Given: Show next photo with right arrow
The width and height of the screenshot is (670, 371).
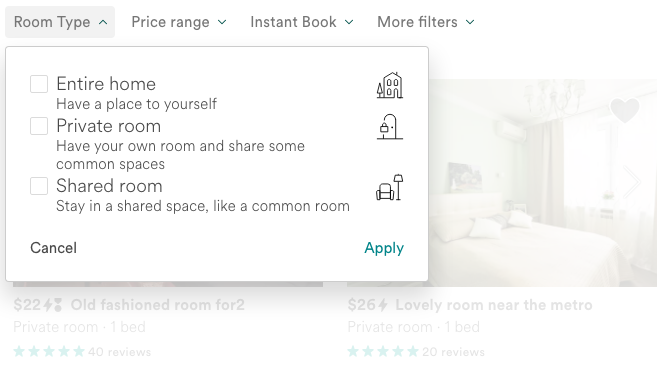Looking at the screenshot, I should click(632, 182).
